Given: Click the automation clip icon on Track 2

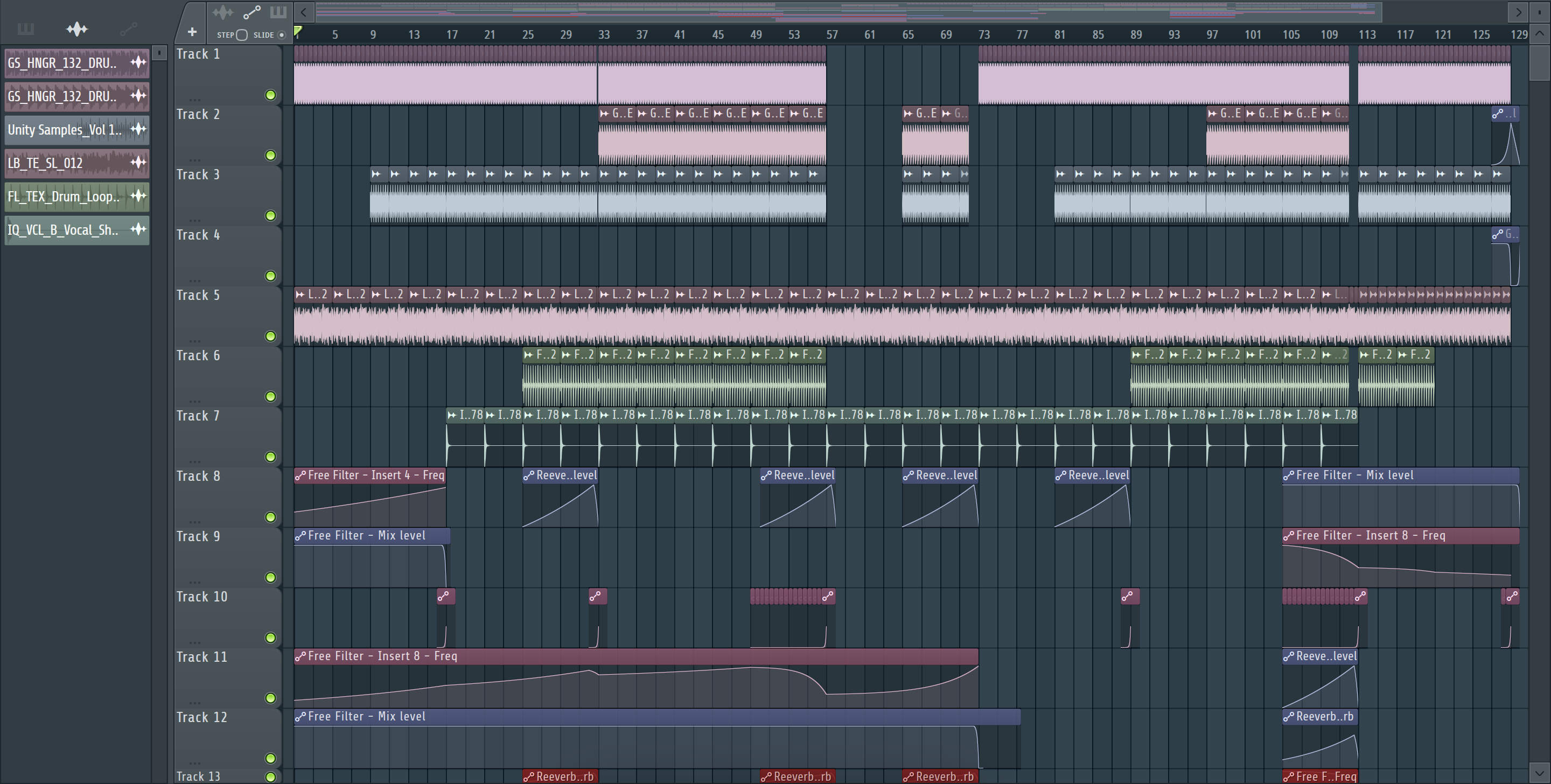Looking at the screenshot, I should [x=1498, y=114].
